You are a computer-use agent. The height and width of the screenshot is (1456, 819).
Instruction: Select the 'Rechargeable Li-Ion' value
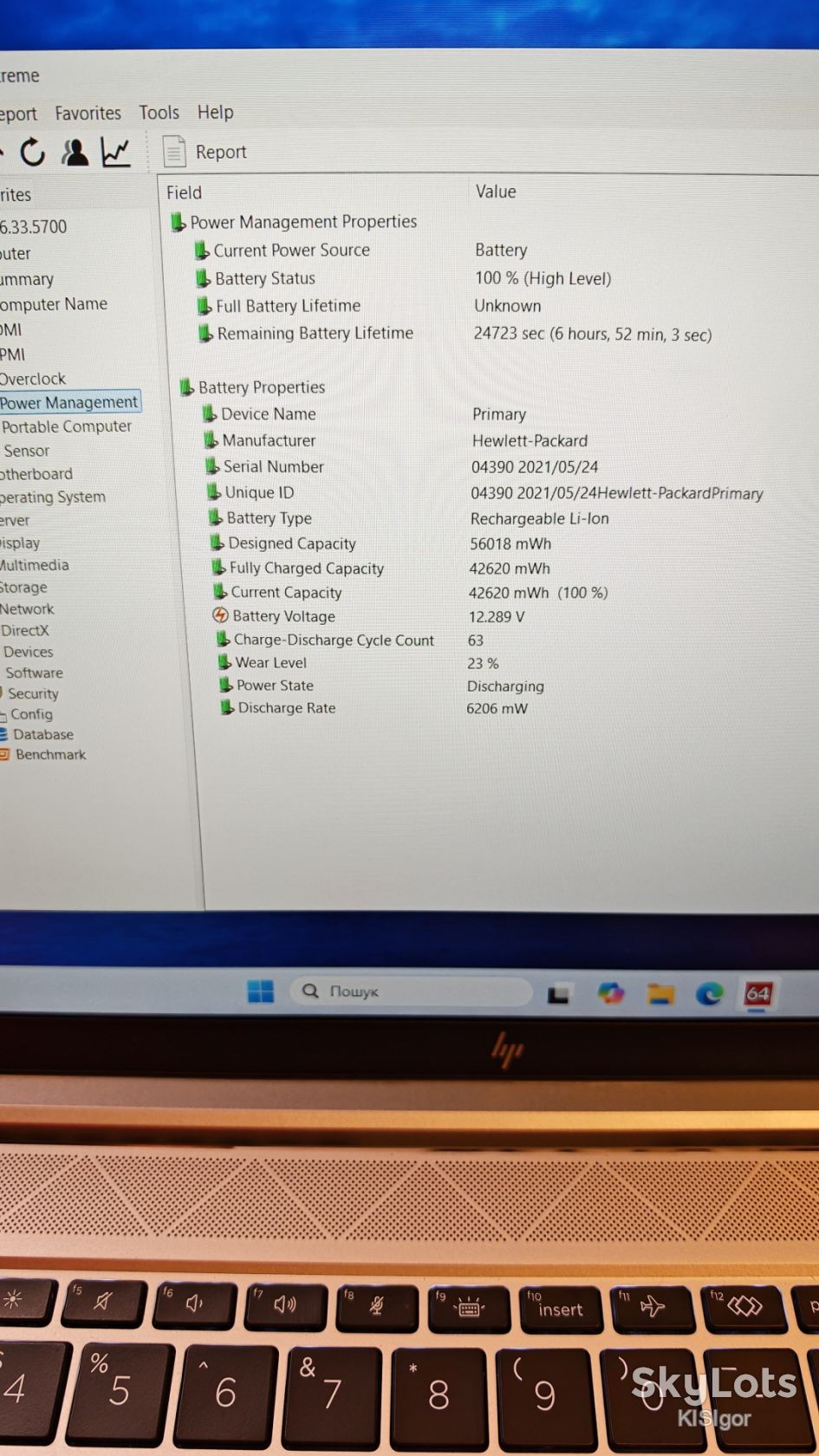[539, 518]
